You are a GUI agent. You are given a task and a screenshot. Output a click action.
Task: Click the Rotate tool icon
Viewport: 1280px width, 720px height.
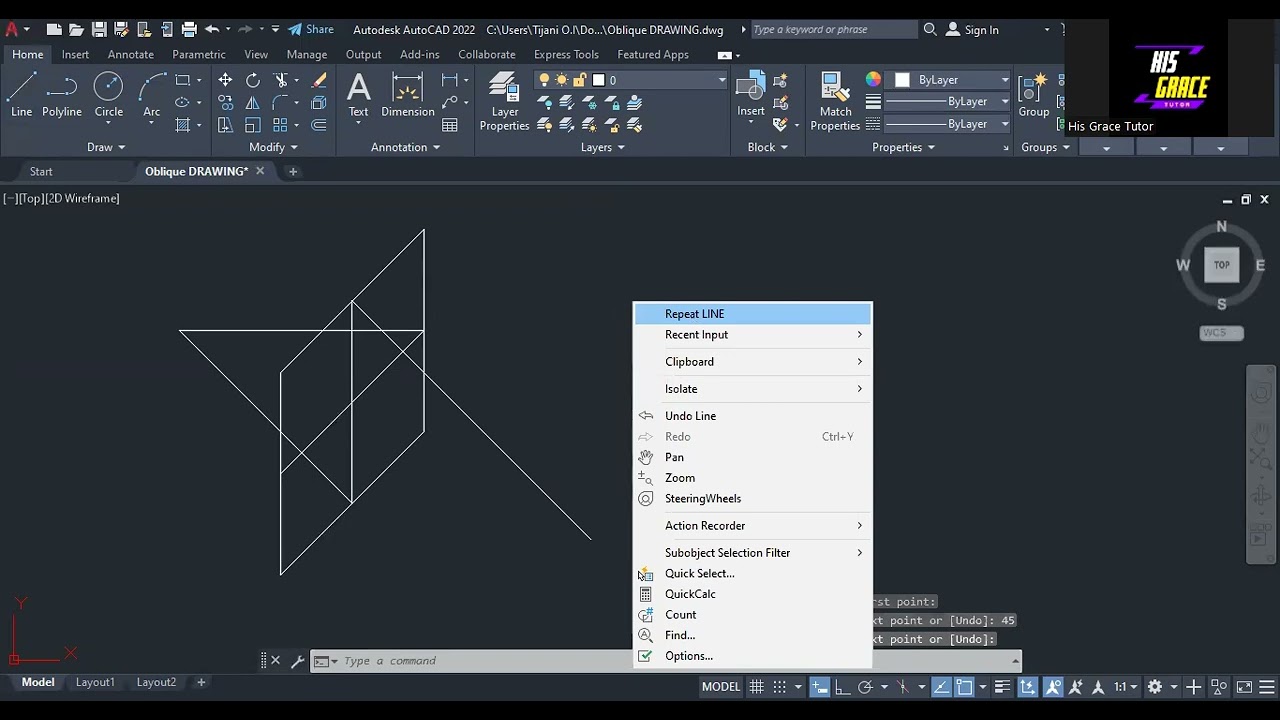point(253,80)
